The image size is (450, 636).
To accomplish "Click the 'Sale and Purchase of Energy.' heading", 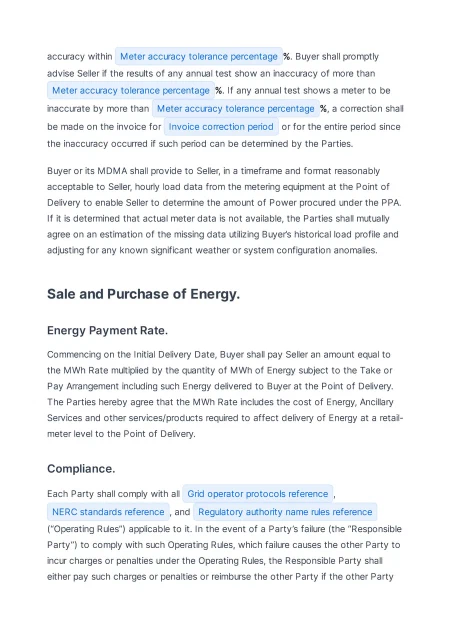I will click(143, 294).
